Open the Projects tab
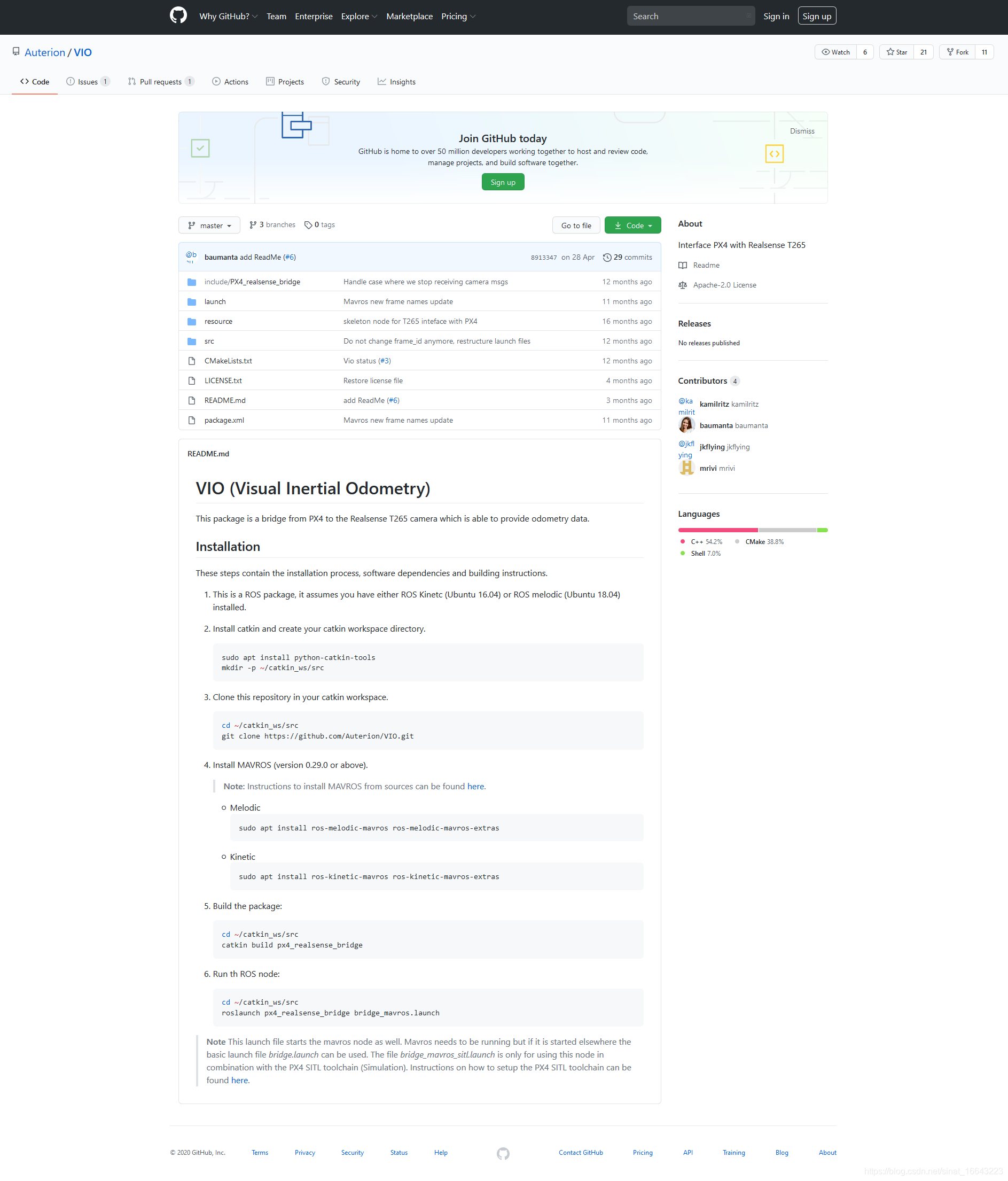Image resolution: width=1008 pixels, height=1181 pixels. 285,82
